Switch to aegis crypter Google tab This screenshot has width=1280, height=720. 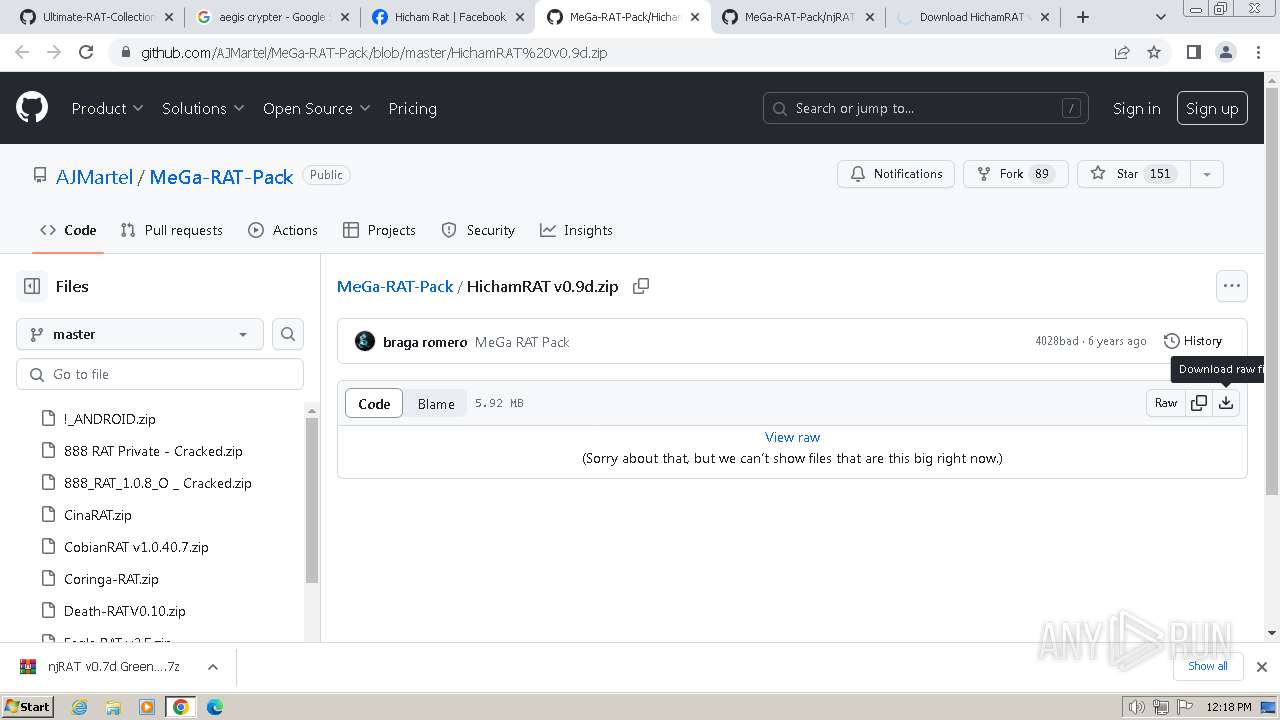(271, 17)
